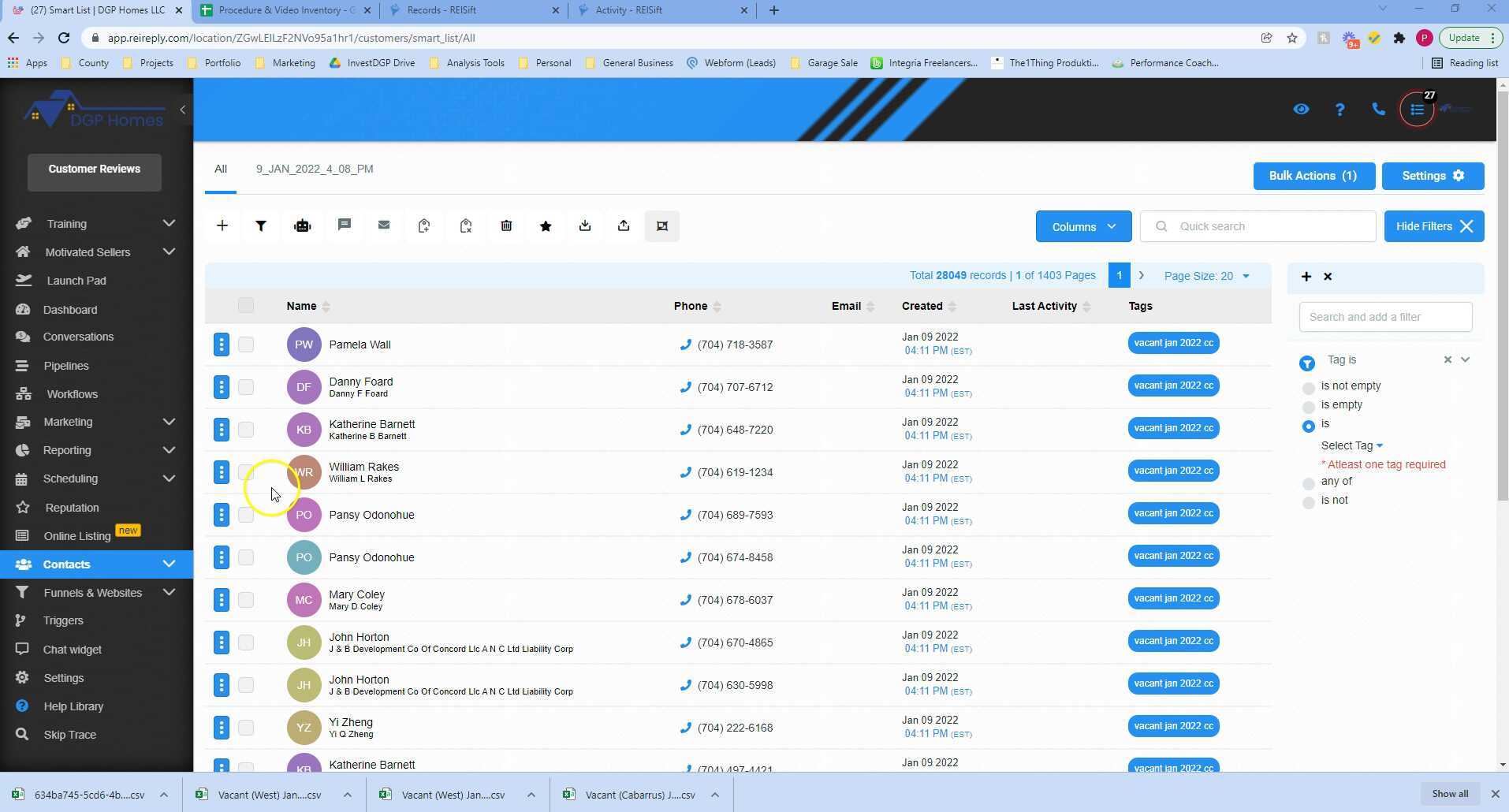Click the SMS message icon in the toolbar

[x=345, y=225]
